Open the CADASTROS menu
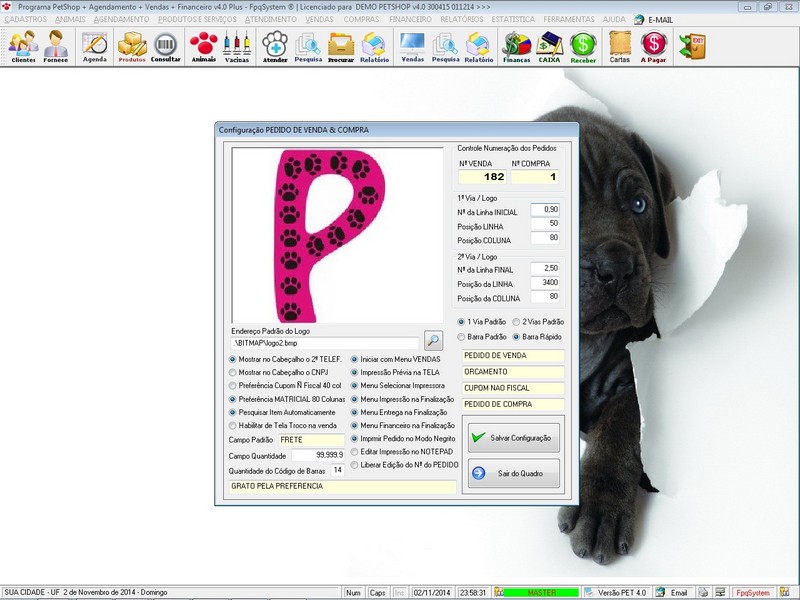The height and width of the screenshot is (600, 800). click(x=26, y=18)
